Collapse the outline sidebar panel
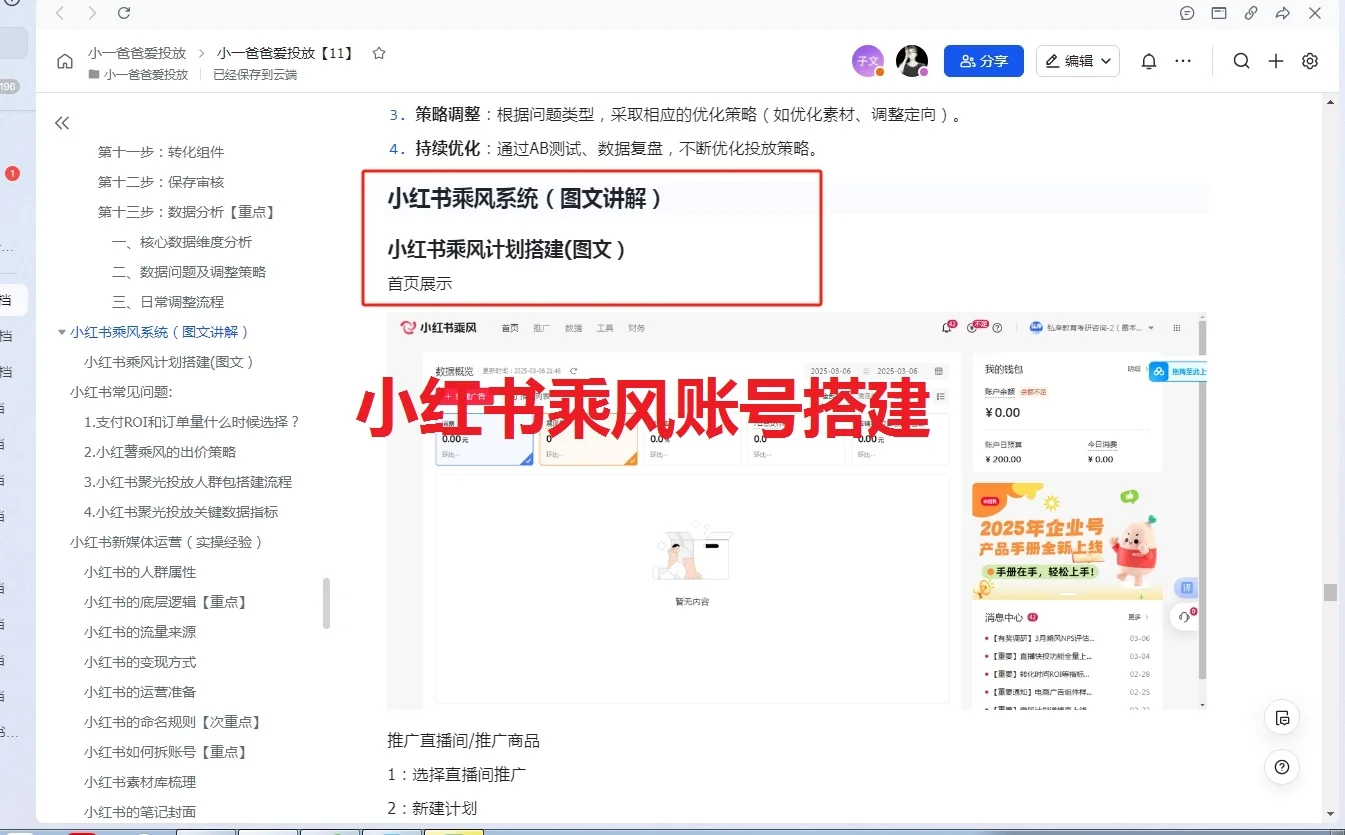 tap(62, 123)
